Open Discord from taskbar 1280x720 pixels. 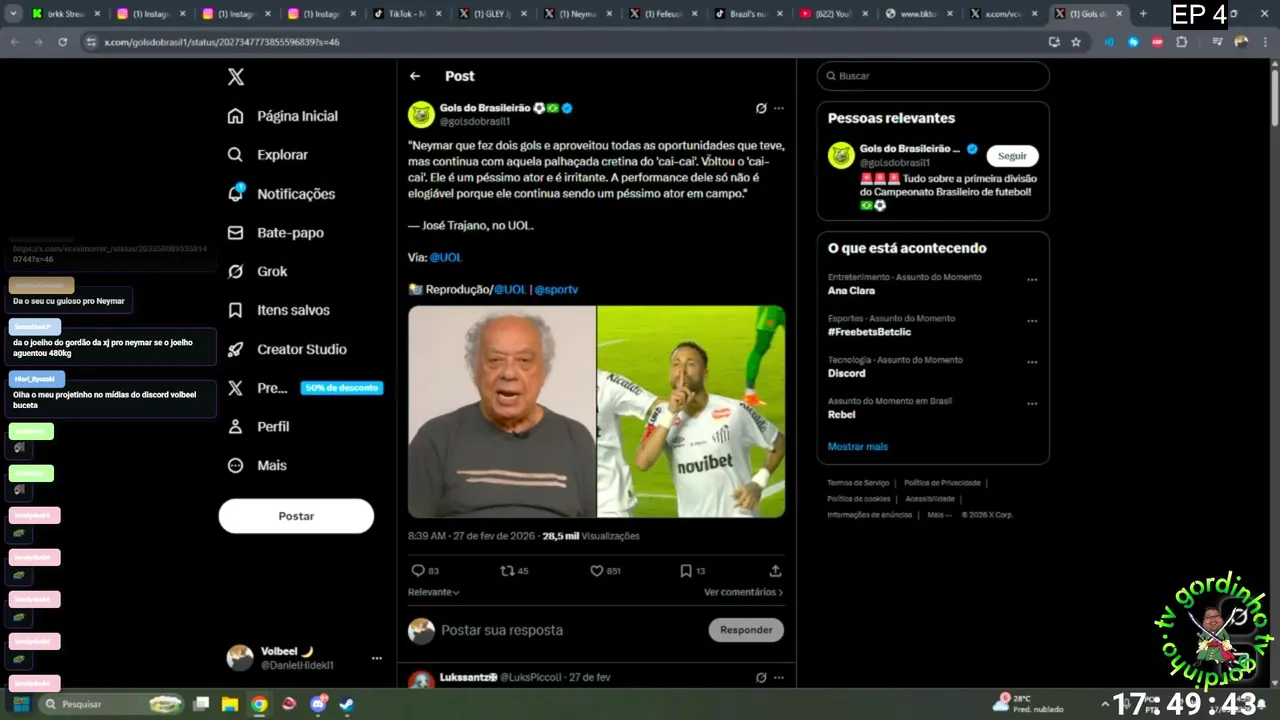point(319,704)
